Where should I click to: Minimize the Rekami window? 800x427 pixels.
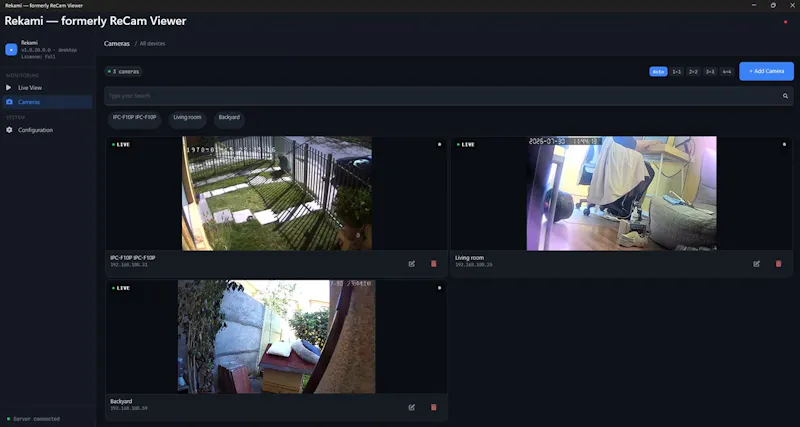[x=754, y=5]
